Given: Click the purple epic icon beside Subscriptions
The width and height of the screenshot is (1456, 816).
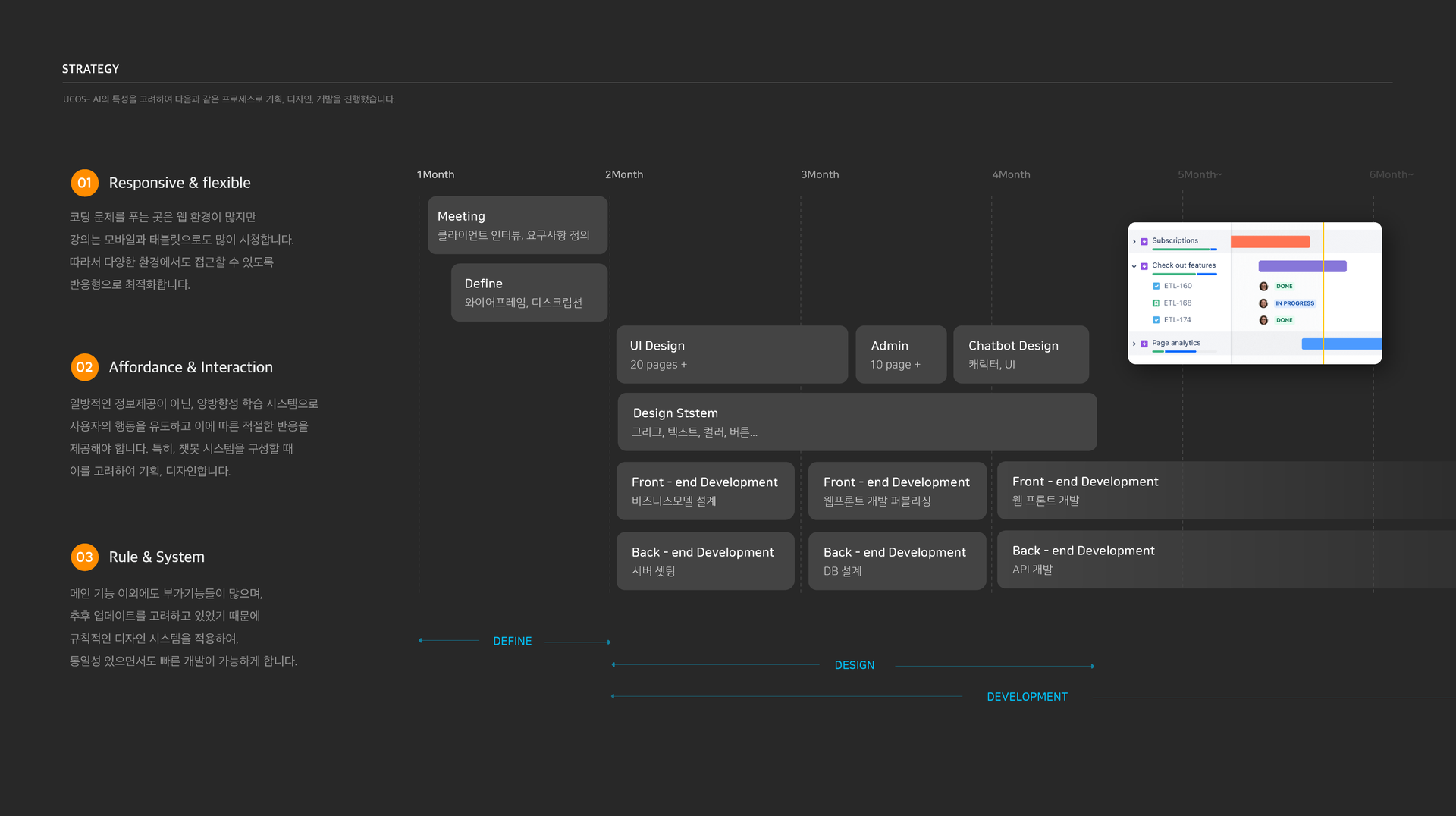Looking at the screenshot, I should click(1144, 241).
